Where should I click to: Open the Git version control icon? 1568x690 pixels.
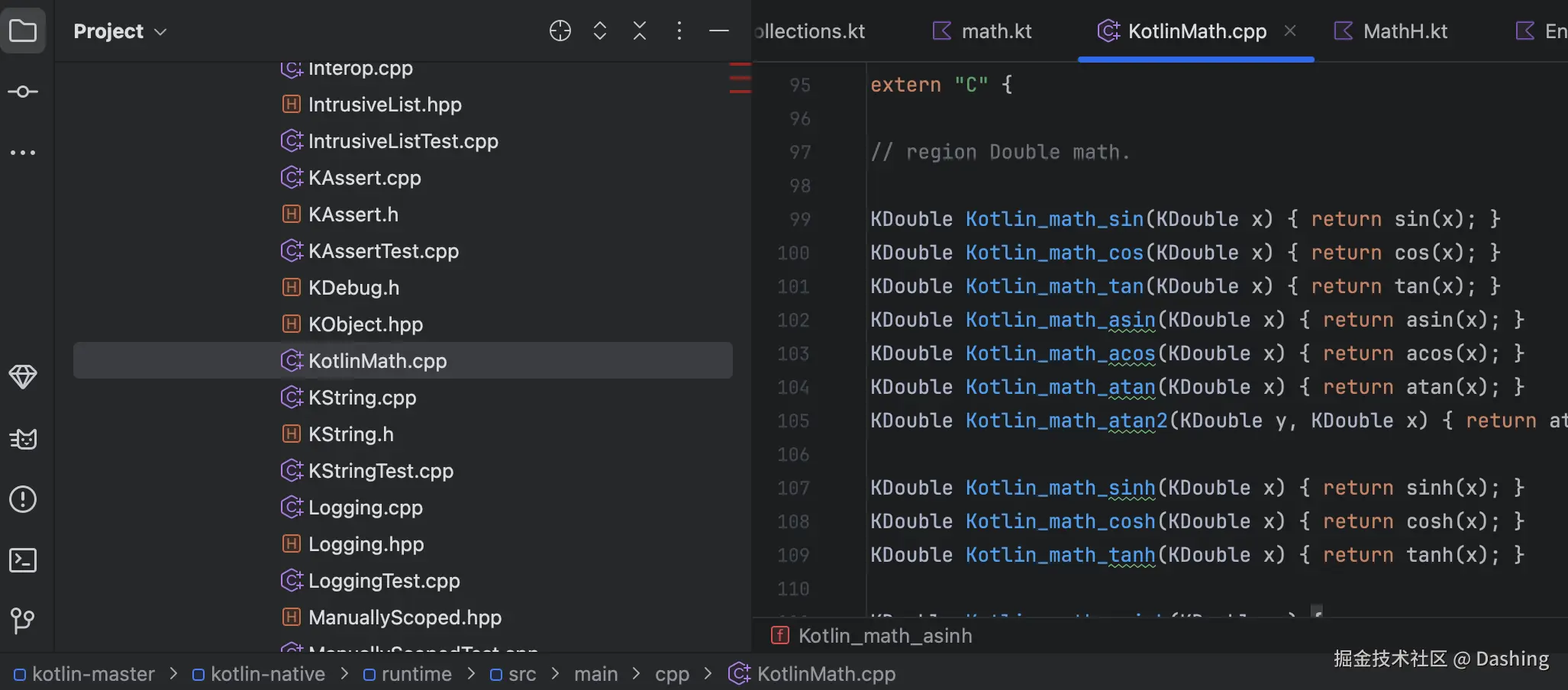click(23, 621)
